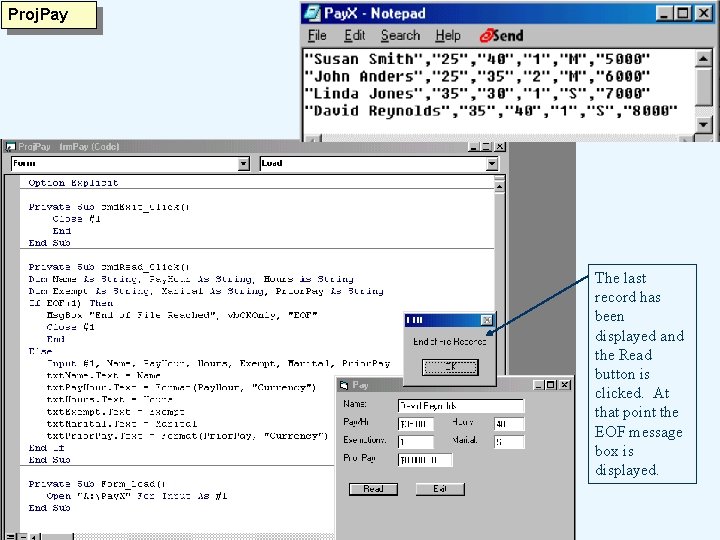The height and width of the screenshot is (540, 720).
Task: Open the Edit menu in Notepad
Action: point(354,36)
